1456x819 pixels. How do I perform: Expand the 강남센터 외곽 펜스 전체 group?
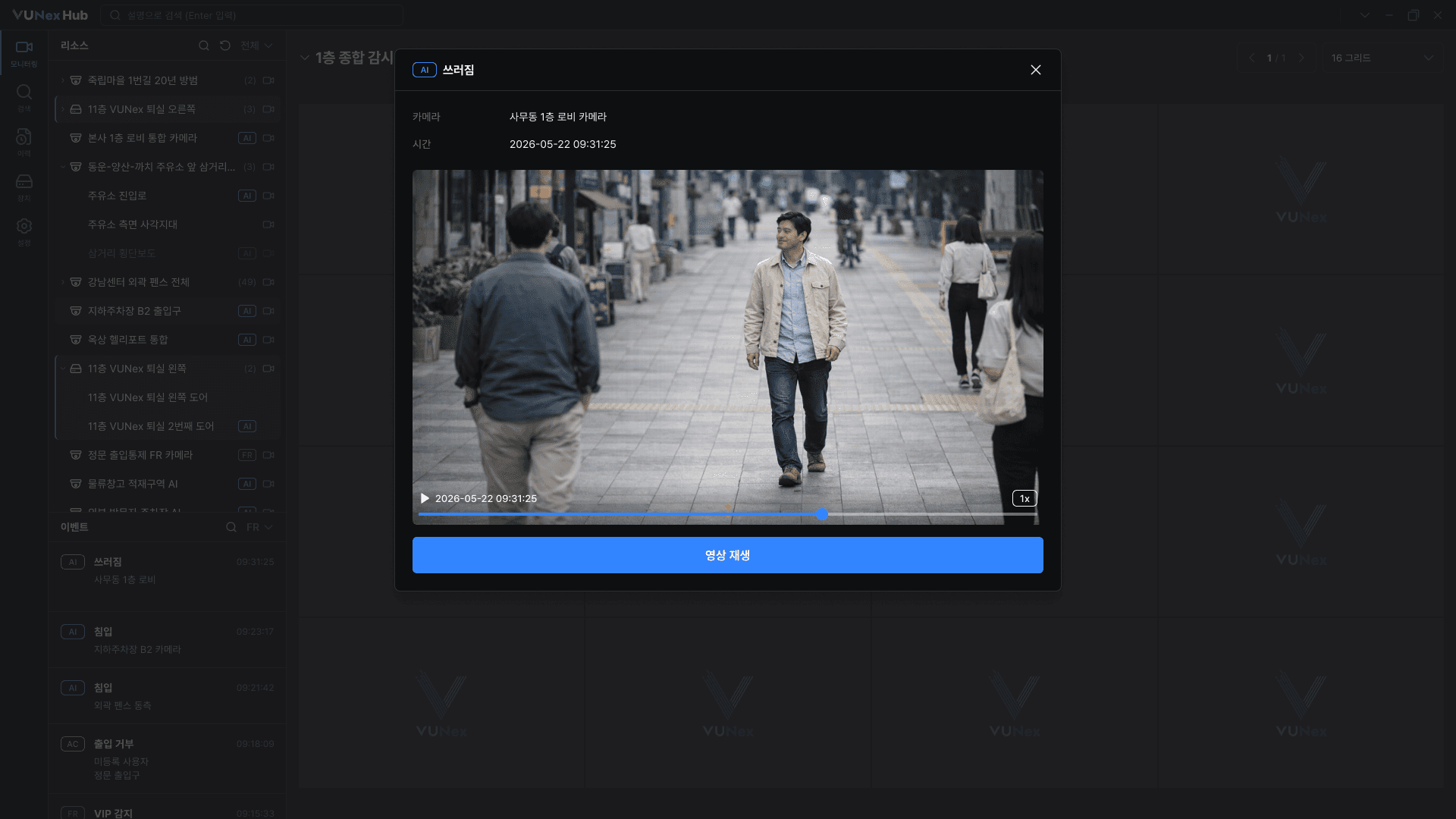[62, 282]
